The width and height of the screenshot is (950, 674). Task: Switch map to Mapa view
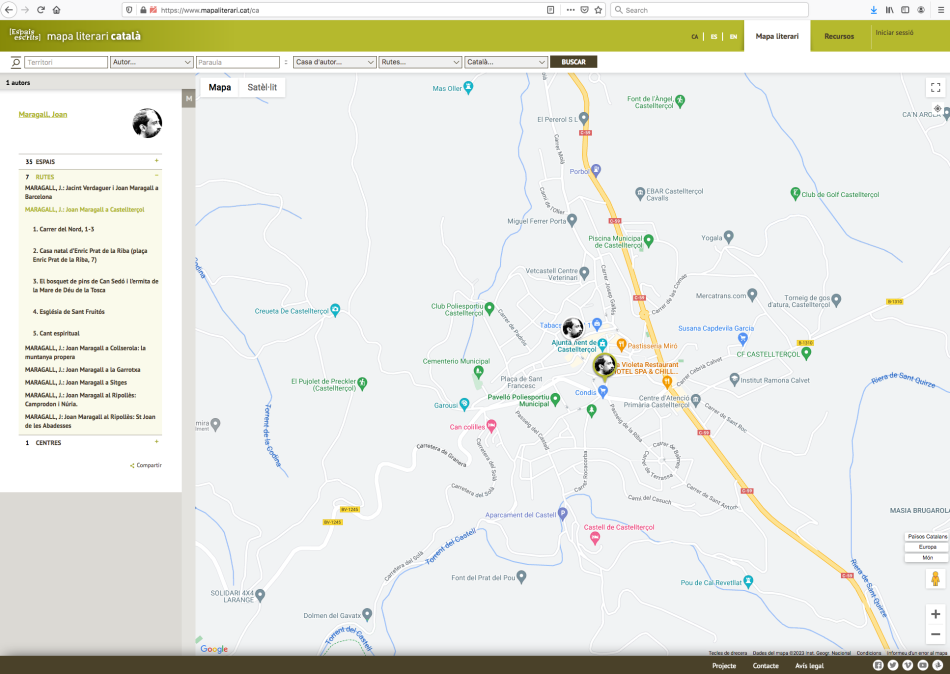tap(219, 87)
